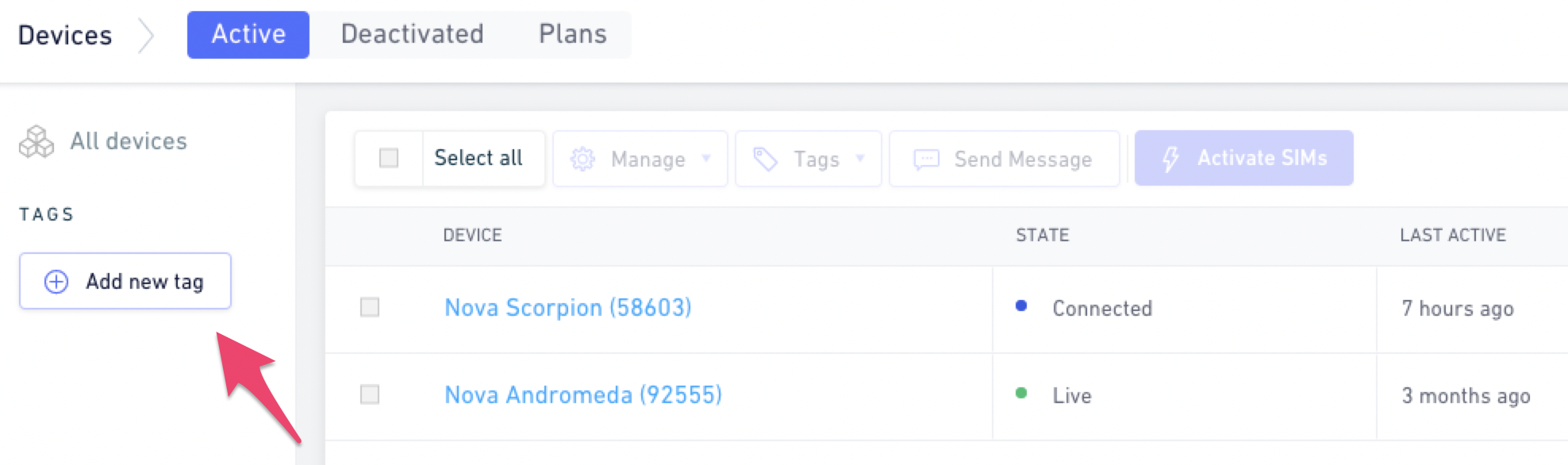Click the blue Connected status dot
The width and height of the screenshot is (1568, 465).
pyautogui.click(x=1021, y=306)
